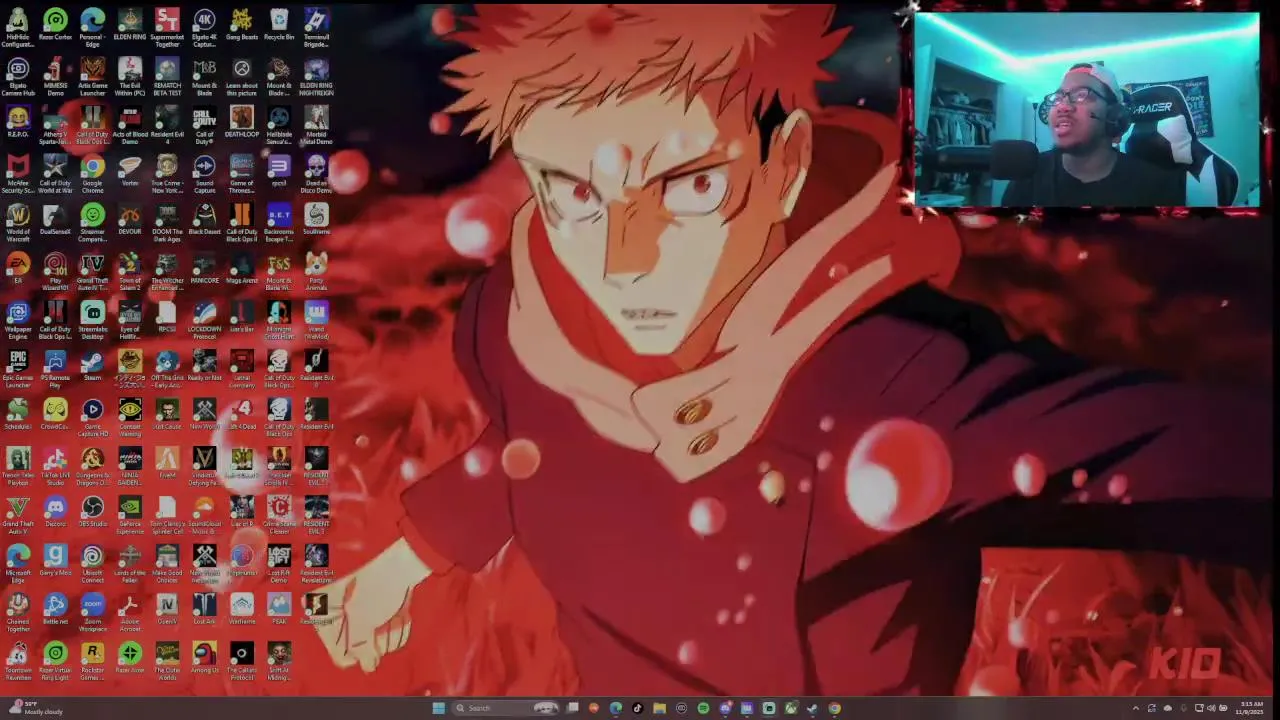Screen dimensions: 1280x720
Task: Open Epic Games Launcher shortcut
Action: coord(18,369)
